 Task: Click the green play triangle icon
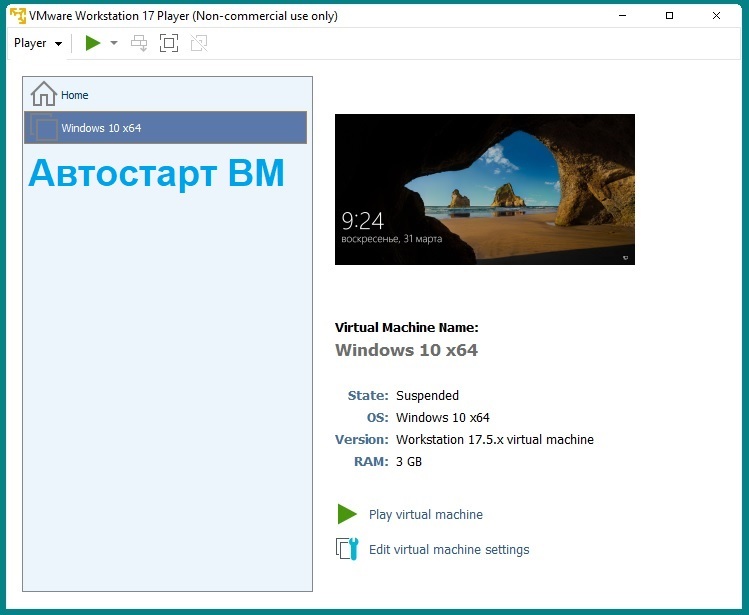[x=347, y=514]
